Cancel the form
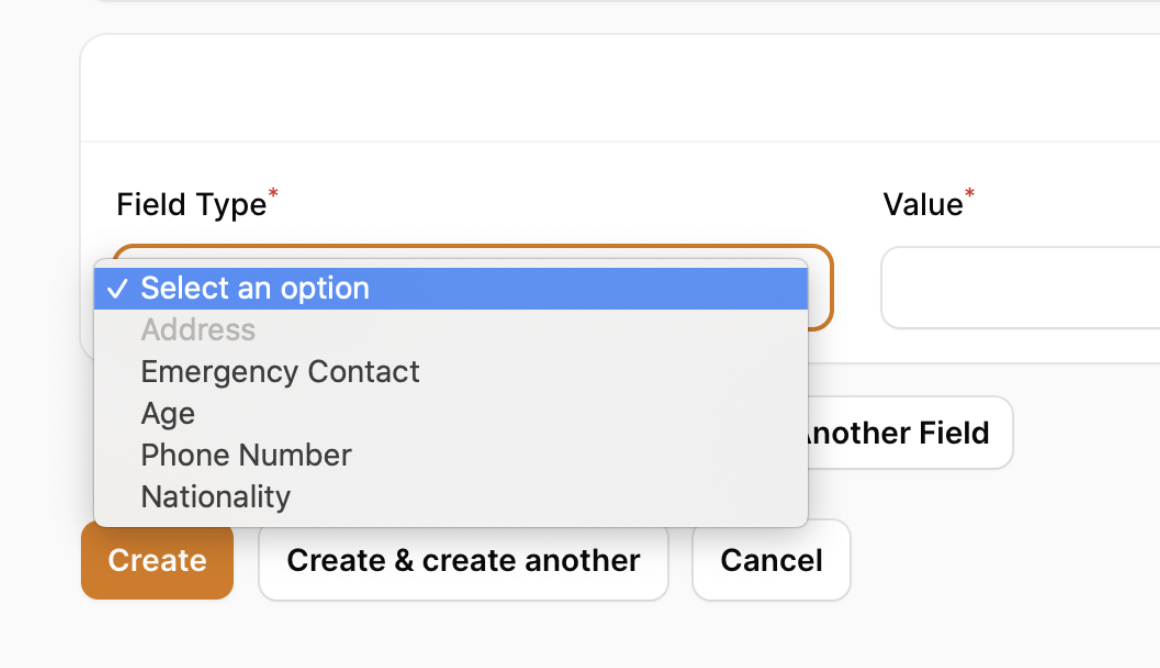Viewport: 1160px width, 668px height. (x=771, y=560)
